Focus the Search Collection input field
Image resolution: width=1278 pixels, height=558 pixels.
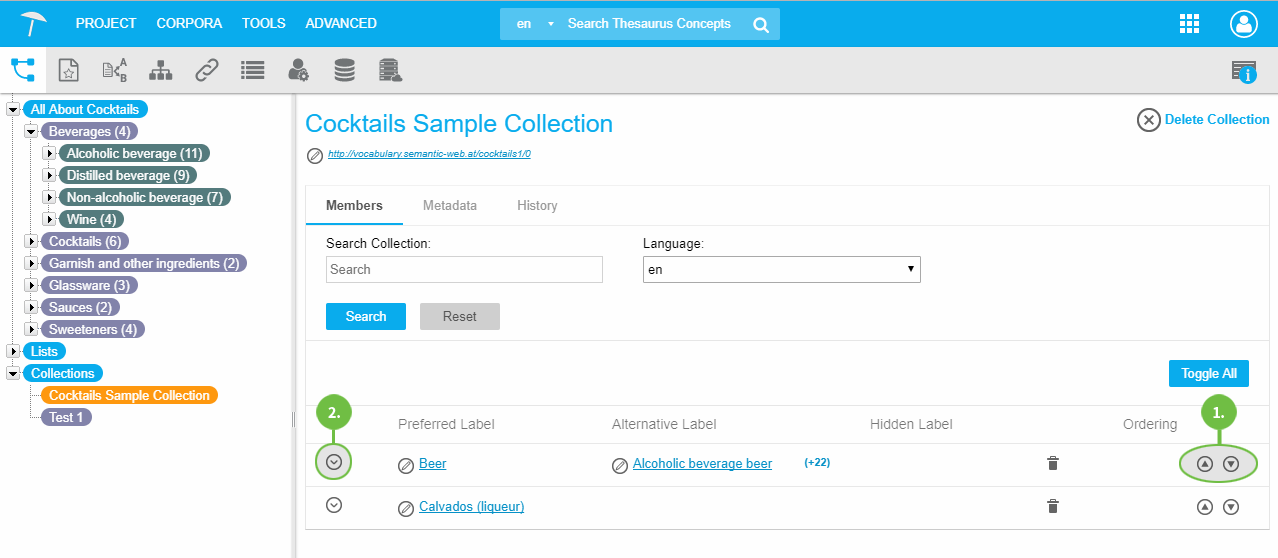click(464, 270)
